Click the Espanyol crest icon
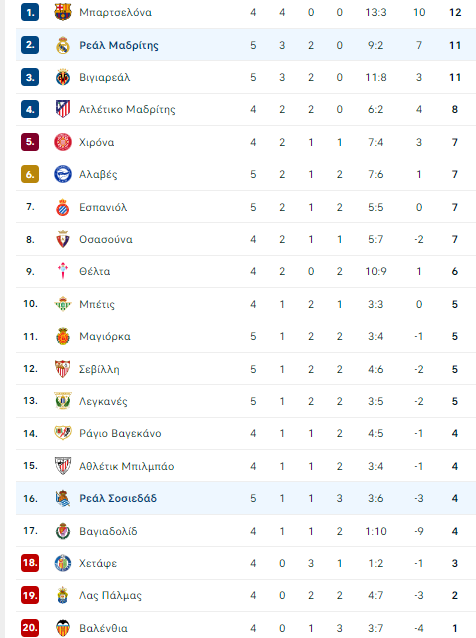 point(63,207)
